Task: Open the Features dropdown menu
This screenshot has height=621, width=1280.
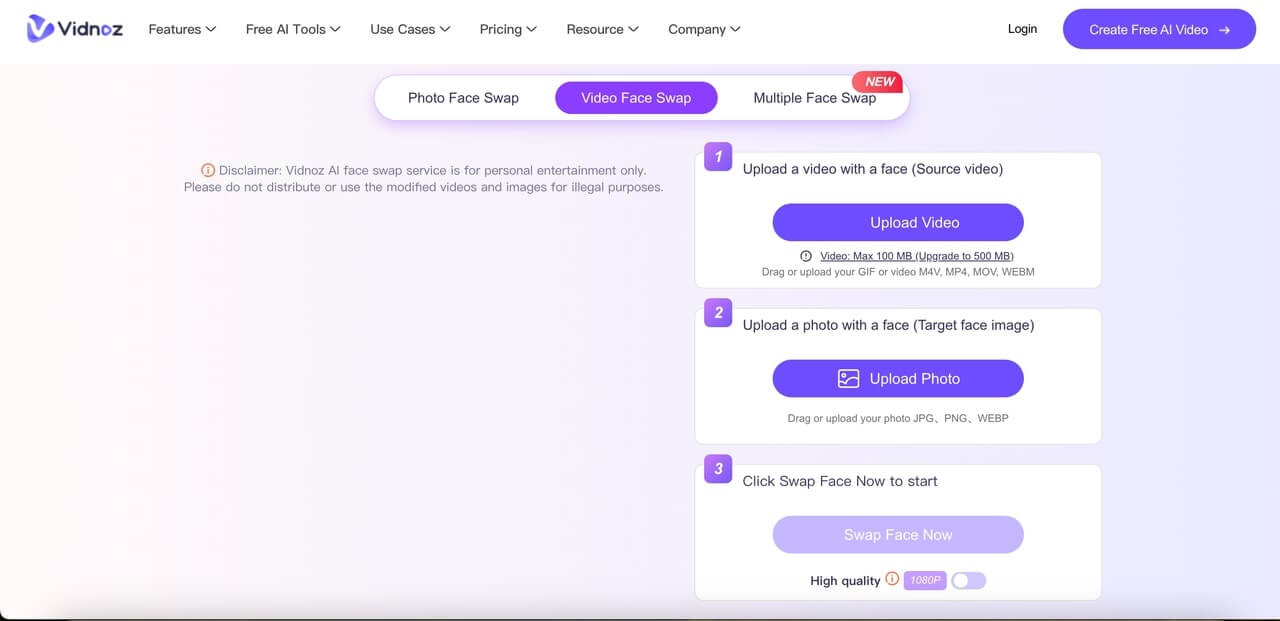Action: (x=182, y=29)
